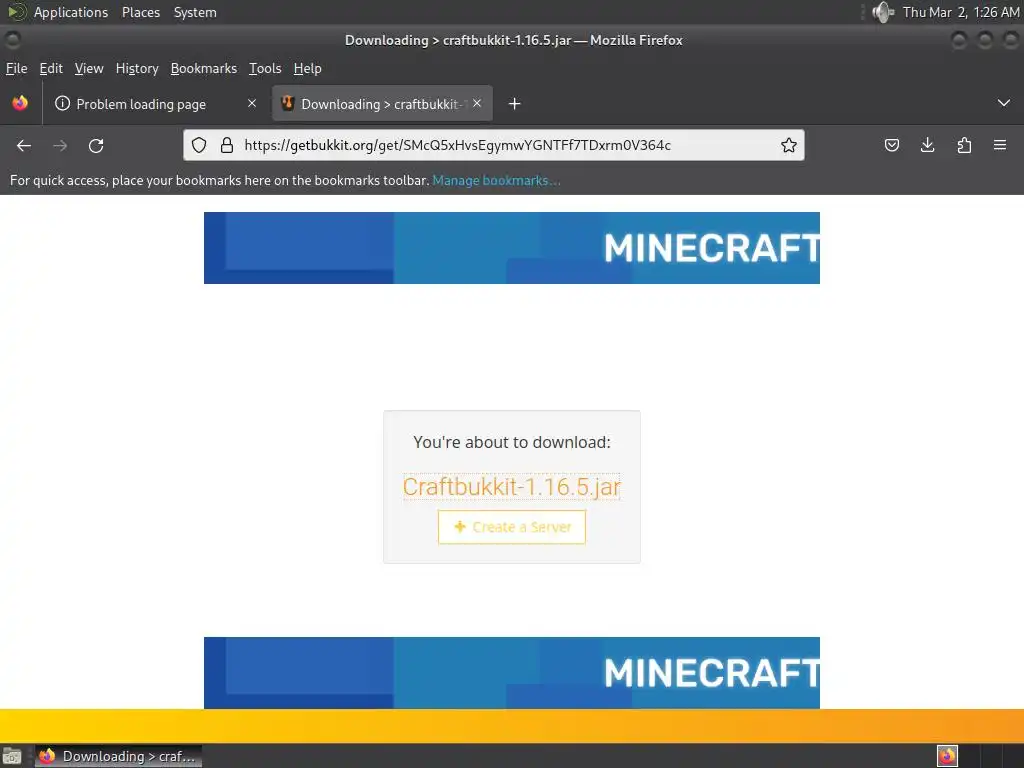Click the Firefox icon in the bottom-right panel
1024x768 pixels.
tap(947, 756)
